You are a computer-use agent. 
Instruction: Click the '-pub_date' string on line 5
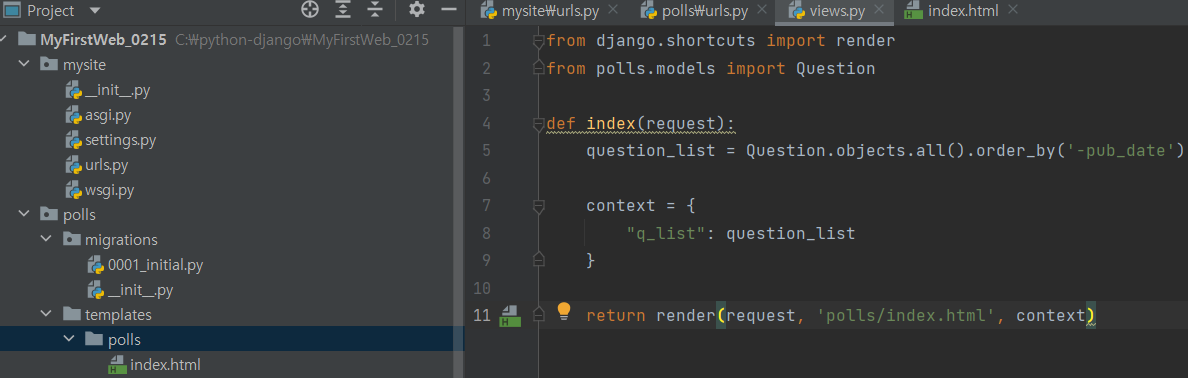pos(1125,150)
